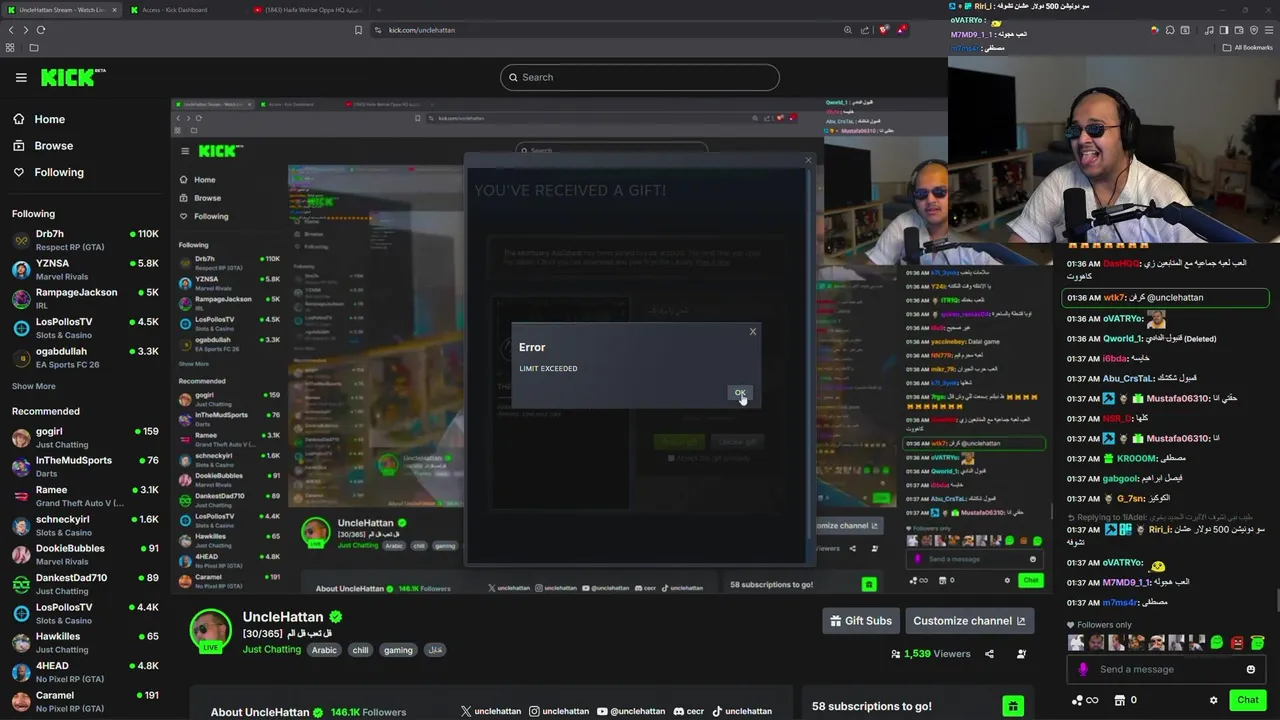1280x720 pixels.
Task: Click the user icon right of share
Action: click(1021, 654)
